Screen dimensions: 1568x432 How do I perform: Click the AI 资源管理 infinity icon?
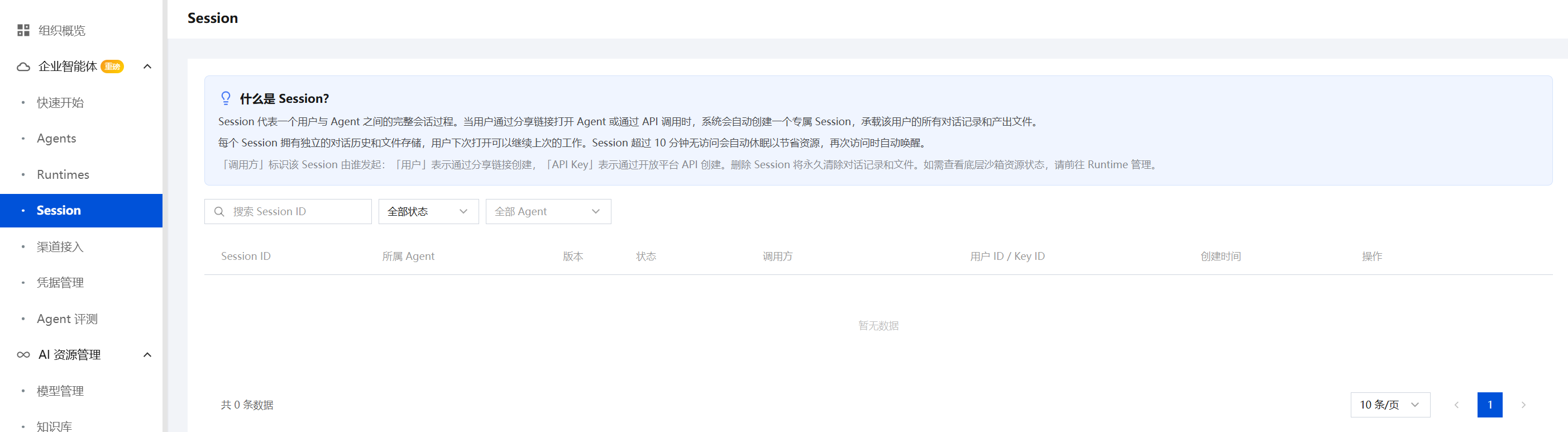point(23,355)
